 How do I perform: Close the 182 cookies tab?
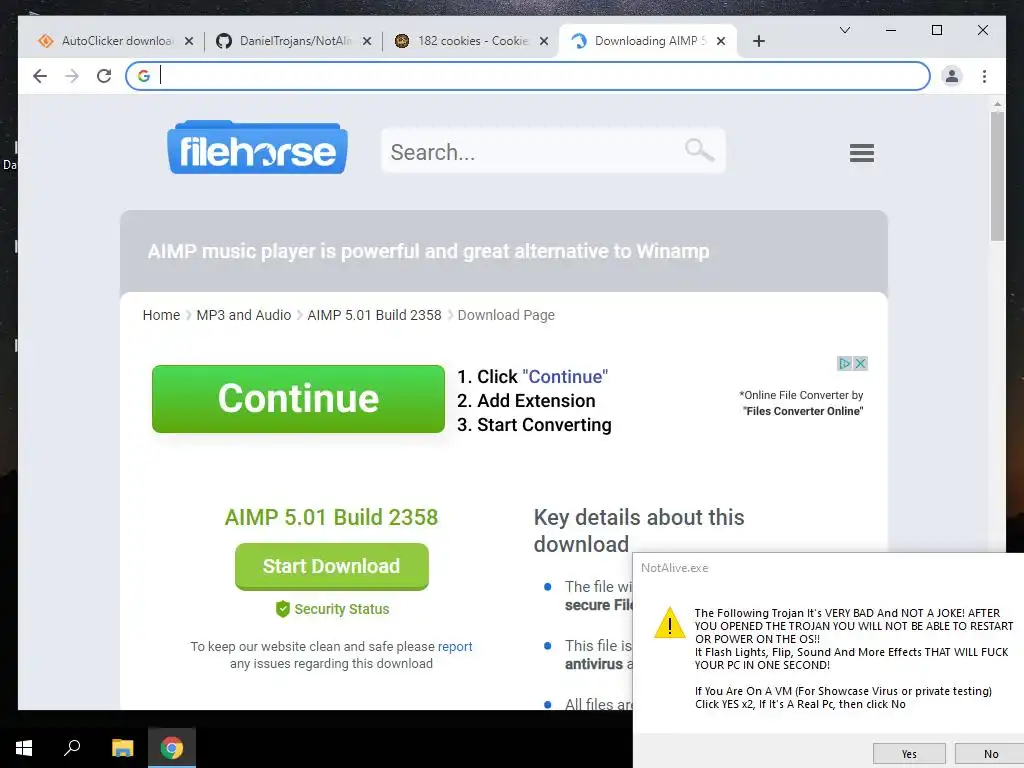pyautogui.click(x=543, y=41)
